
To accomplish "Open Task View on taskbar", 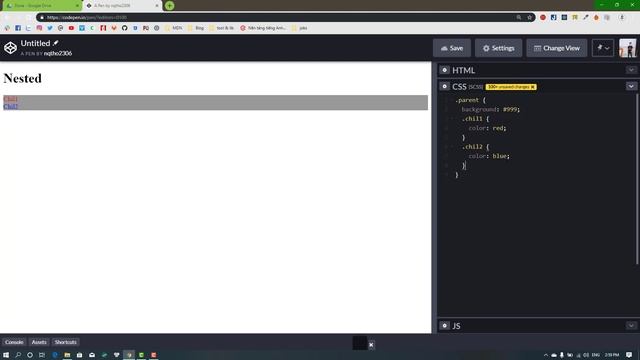I will 42,355.
